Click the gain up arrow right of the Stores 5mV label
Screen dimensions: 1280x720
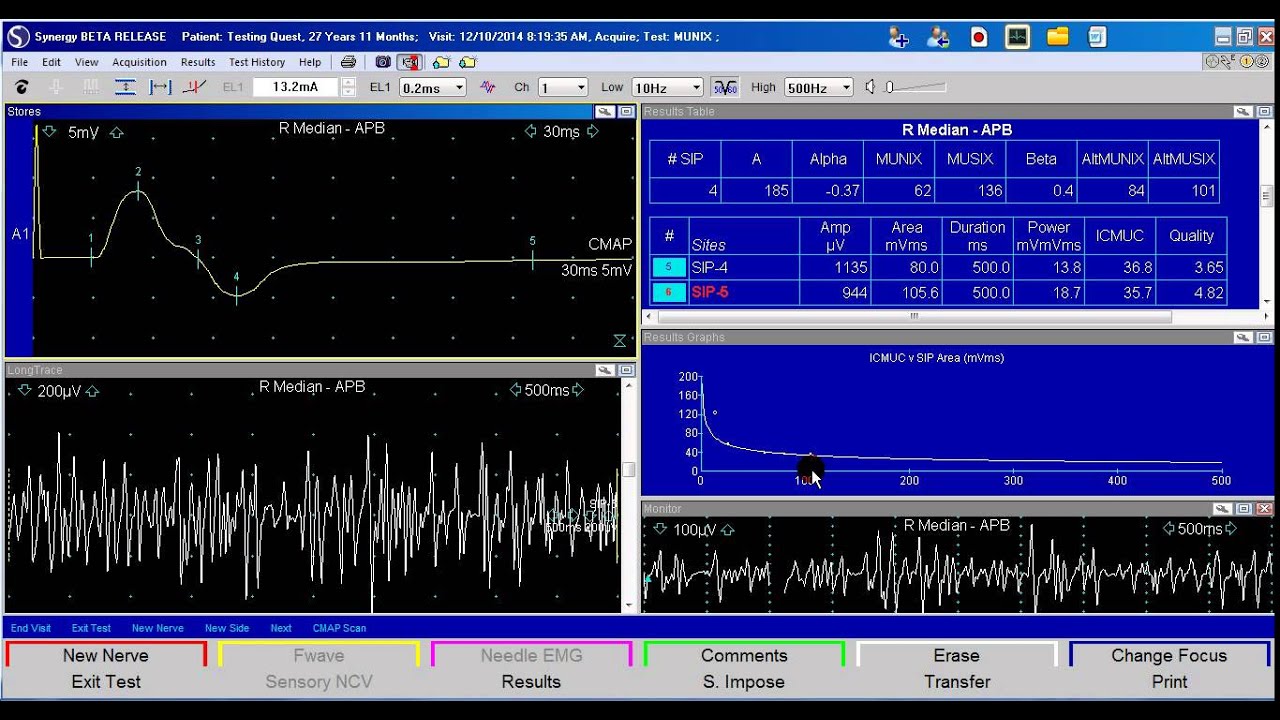(116, 132)
